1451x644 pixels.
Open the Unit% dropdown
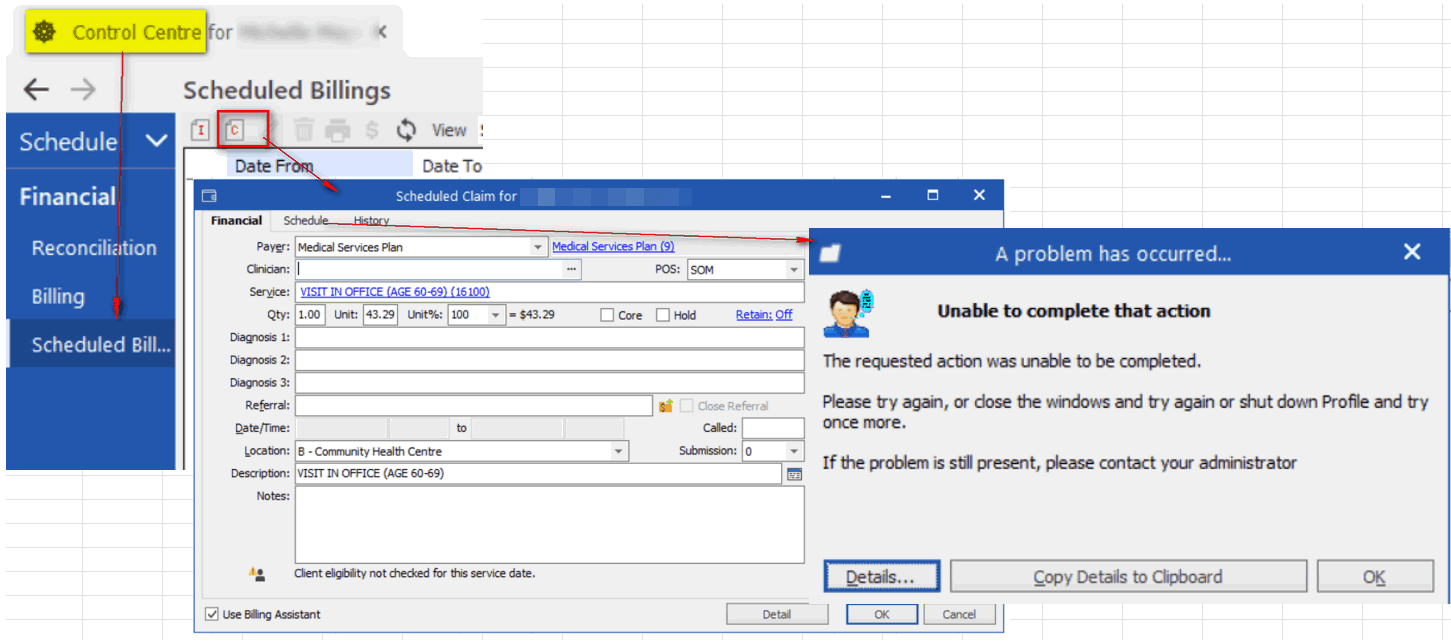point(496,315)
